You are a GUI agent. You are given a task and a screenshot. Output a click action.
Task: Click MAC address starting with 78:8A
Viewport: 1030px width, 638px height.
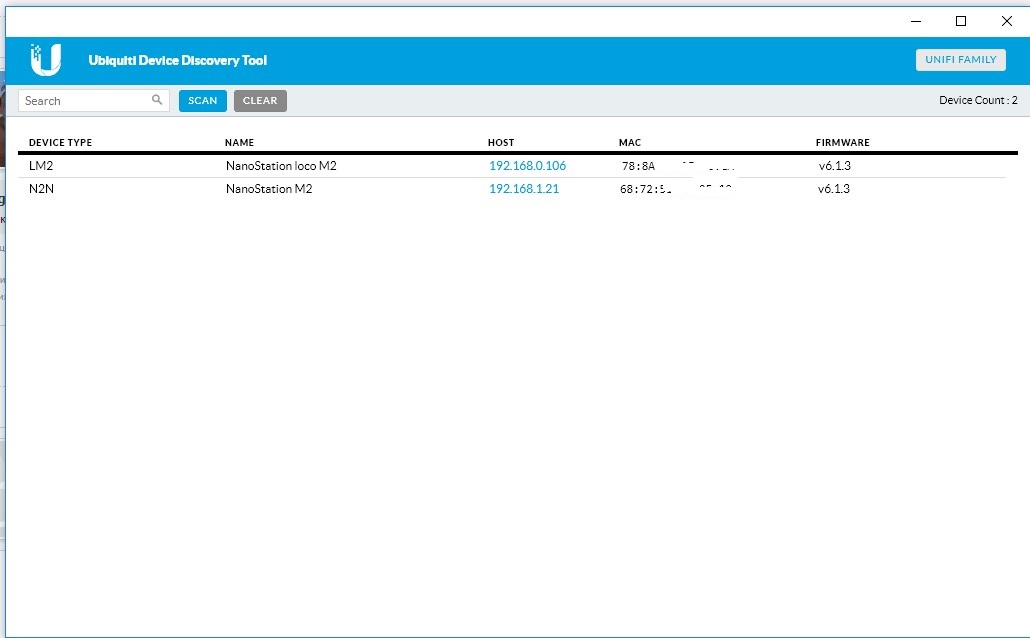pos(678,166)
